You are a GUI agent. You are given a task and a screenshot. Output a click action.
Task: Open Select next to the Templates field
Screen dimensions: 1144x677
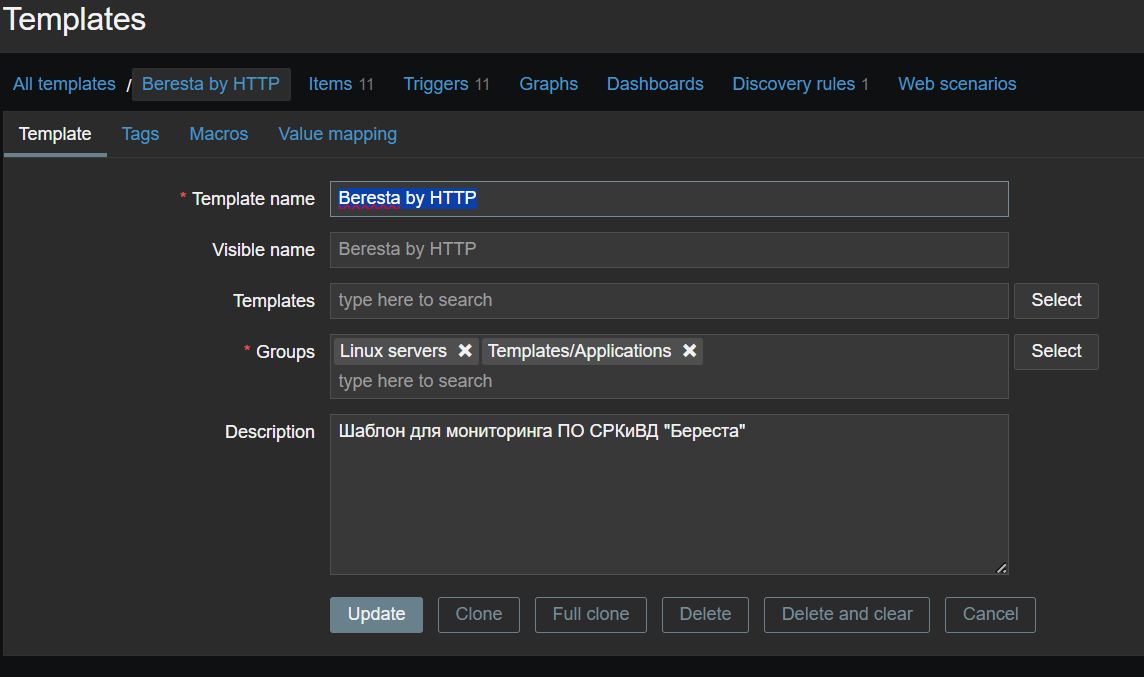tap(1055, 300)
